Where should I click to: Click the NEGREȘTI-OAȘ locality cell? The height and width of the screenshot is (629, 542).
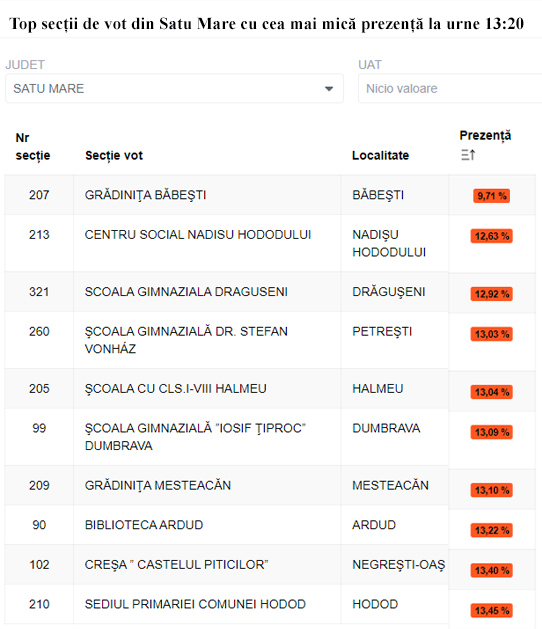click(398, 565)
